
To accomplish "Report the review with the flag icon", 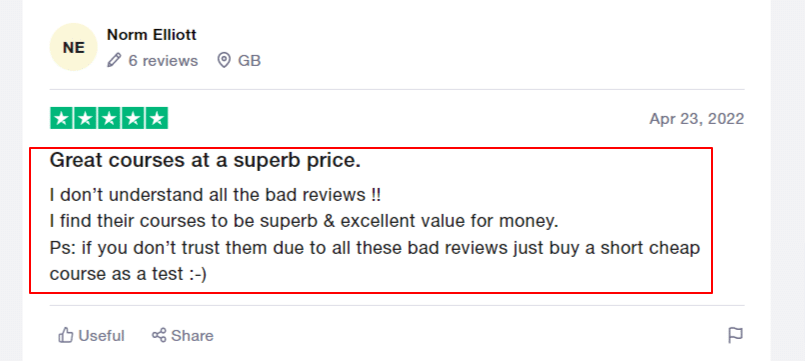I will [x=736, y=335].
